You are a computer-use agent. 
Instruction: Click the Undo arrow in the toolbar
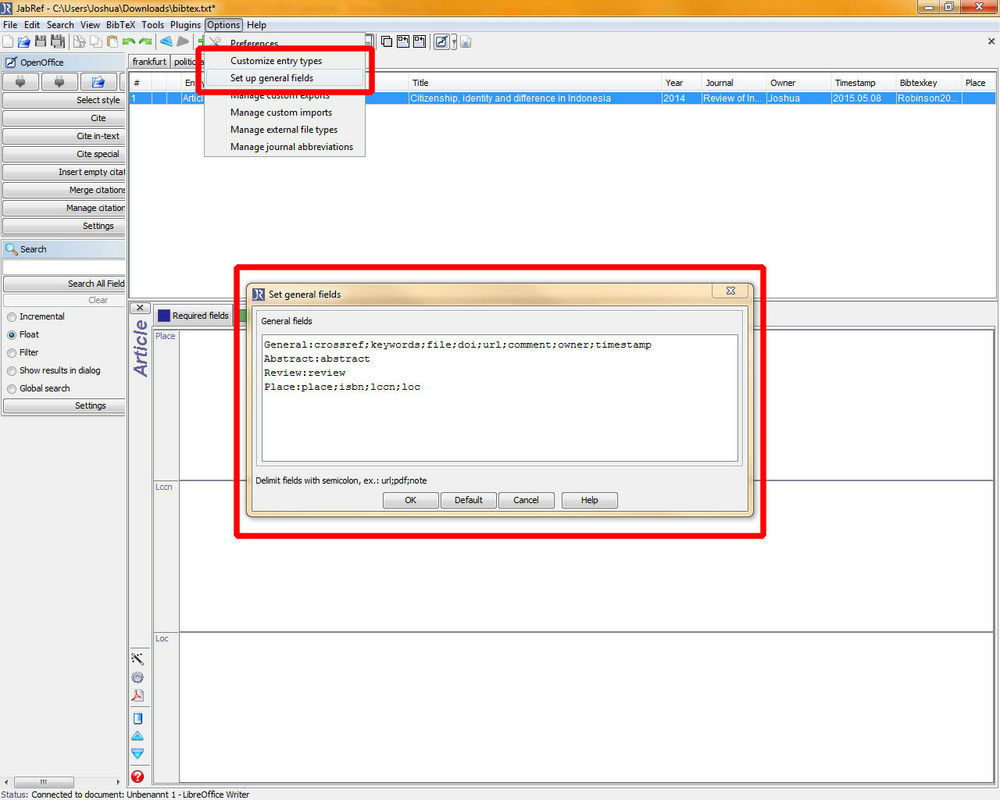(x=128, y=41)
